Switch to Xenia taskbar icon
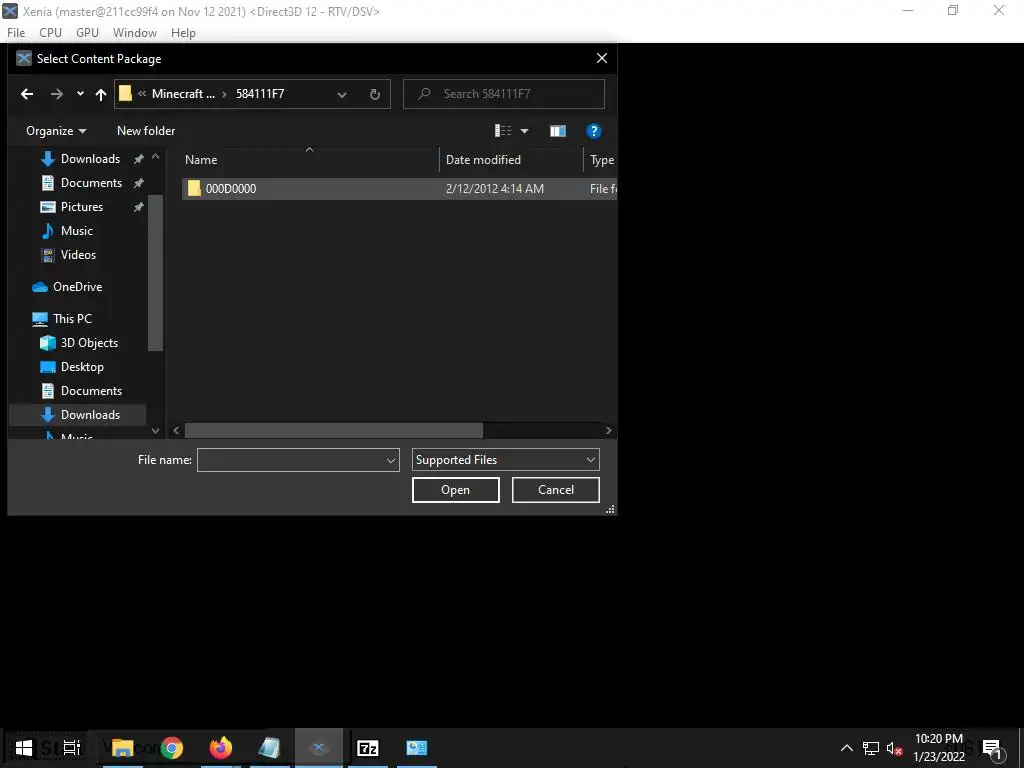1024x768 pixels. [x=319, y=748]
